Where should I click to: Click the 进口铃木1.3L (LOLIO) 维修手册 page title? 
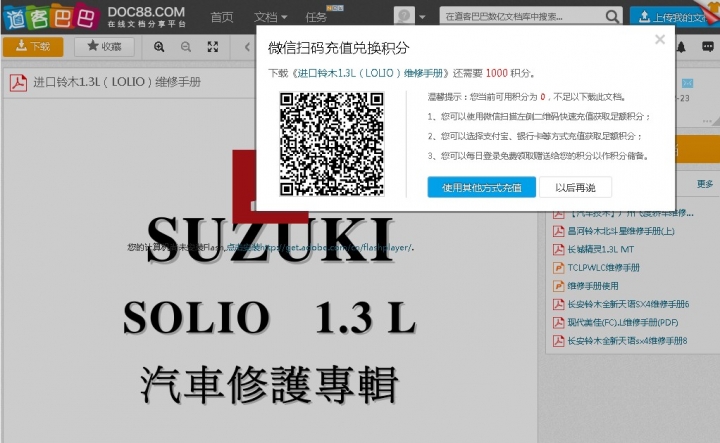117,82
